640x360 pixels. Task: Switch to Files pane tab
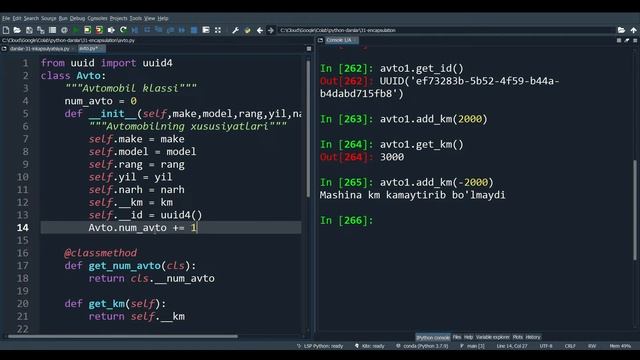pos(457,337)
